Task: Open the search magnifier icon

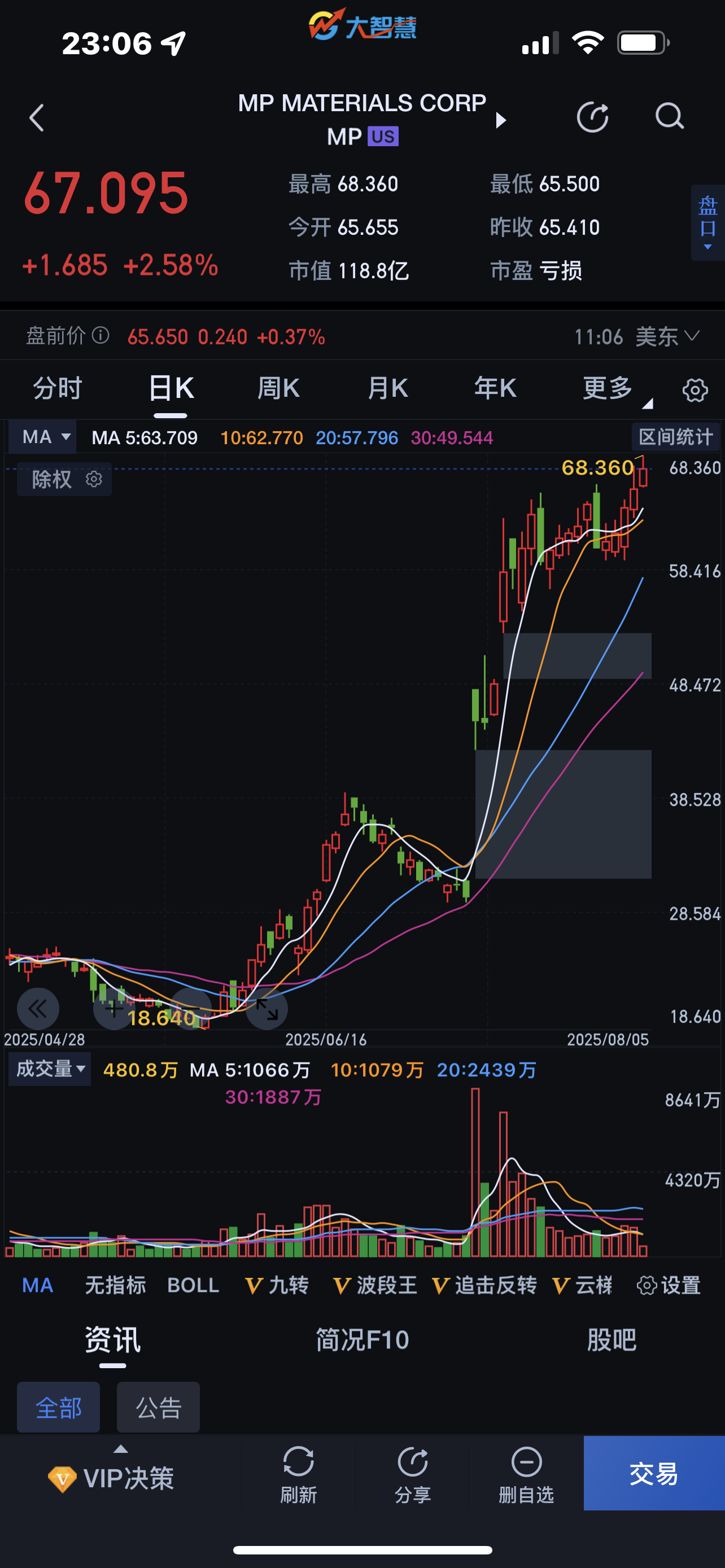Action: (x=670, y=116)
